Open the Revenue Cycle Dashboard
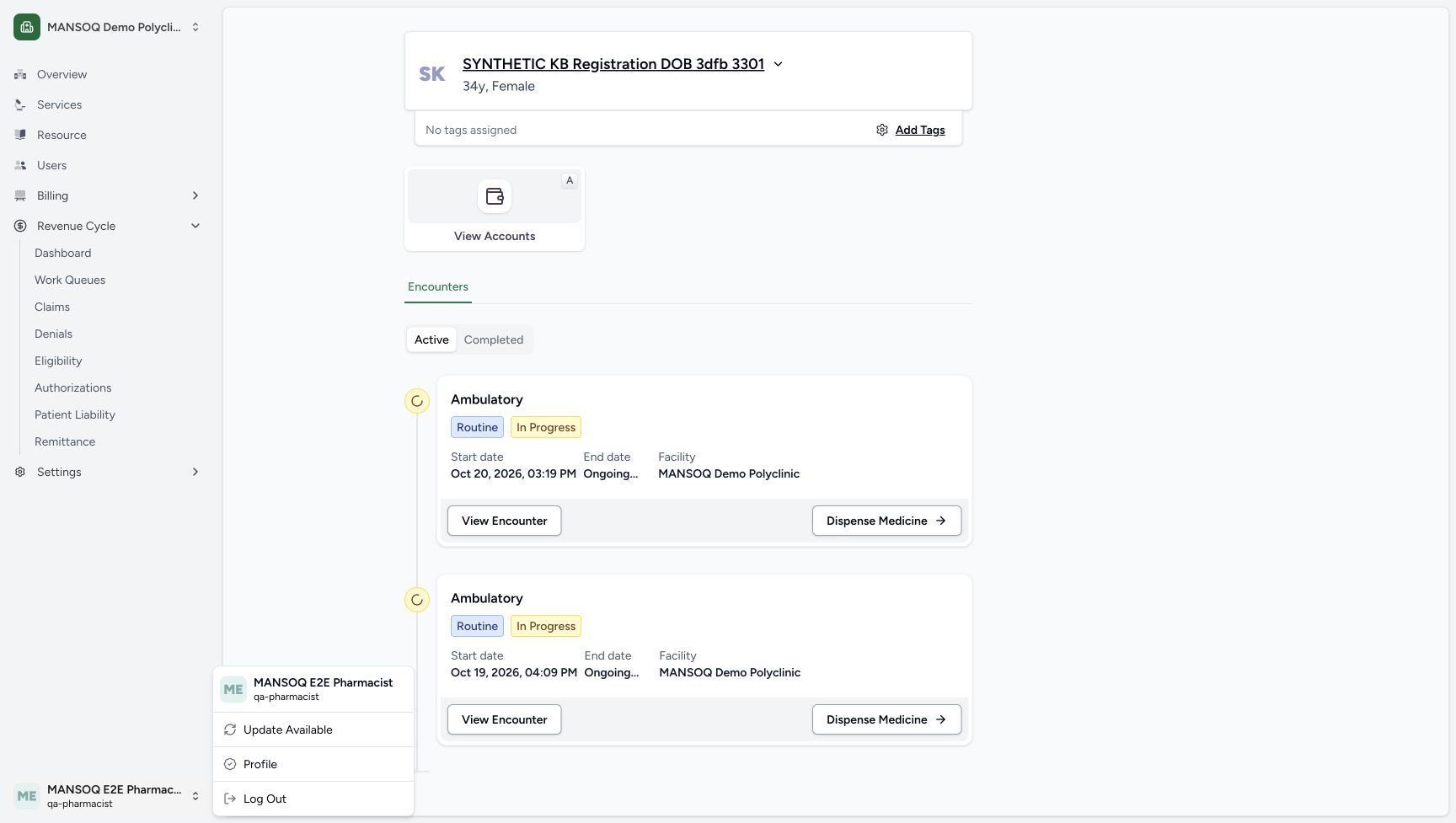1456x823 pixels. (62, 253)
